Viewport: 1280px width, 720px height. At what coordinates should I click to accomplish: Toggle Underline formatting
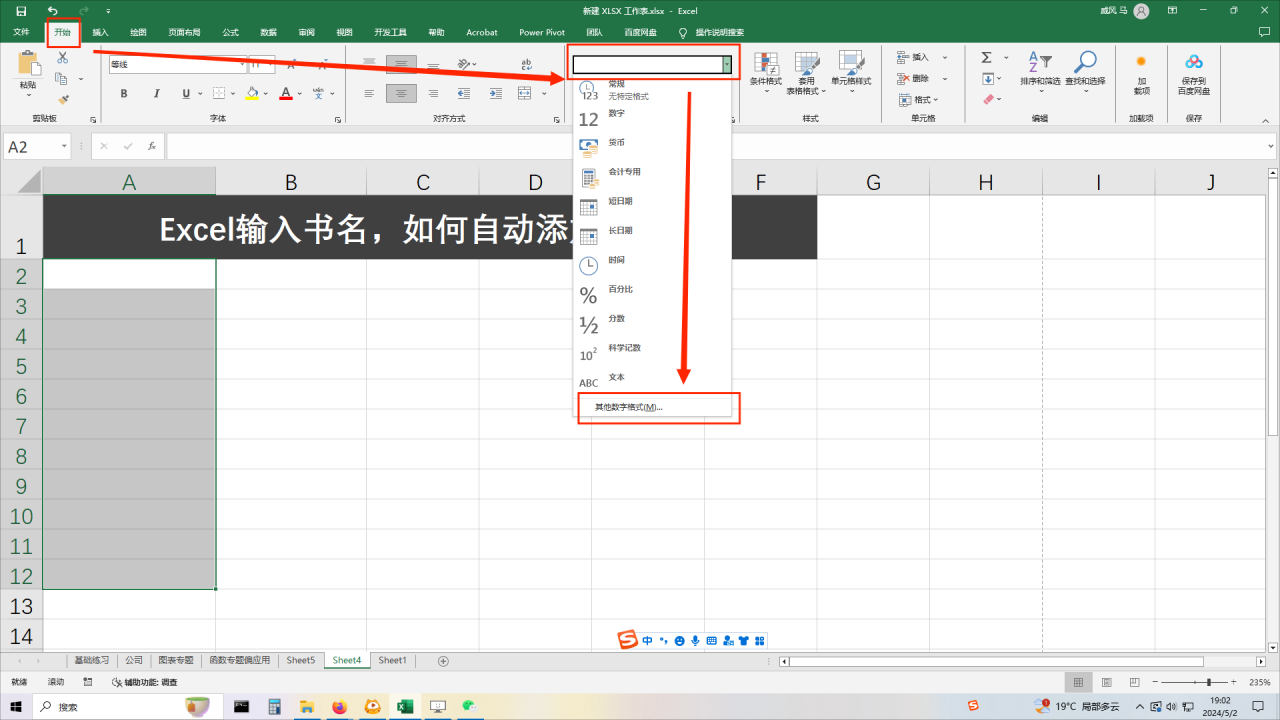(186, 94)
